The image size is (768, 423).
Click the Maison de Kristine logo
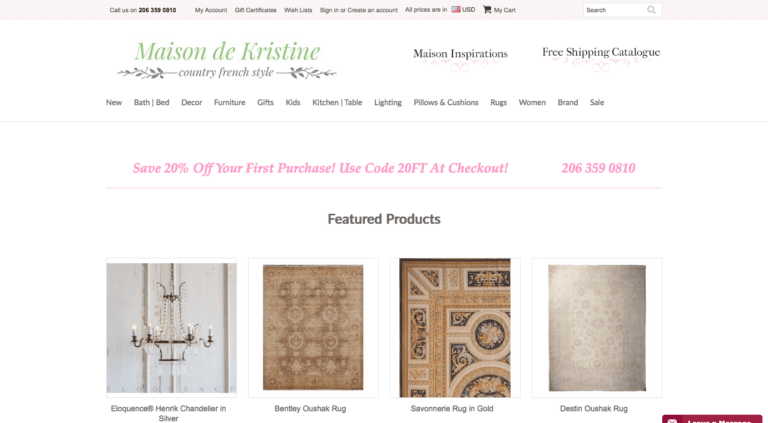pos(227,60)
